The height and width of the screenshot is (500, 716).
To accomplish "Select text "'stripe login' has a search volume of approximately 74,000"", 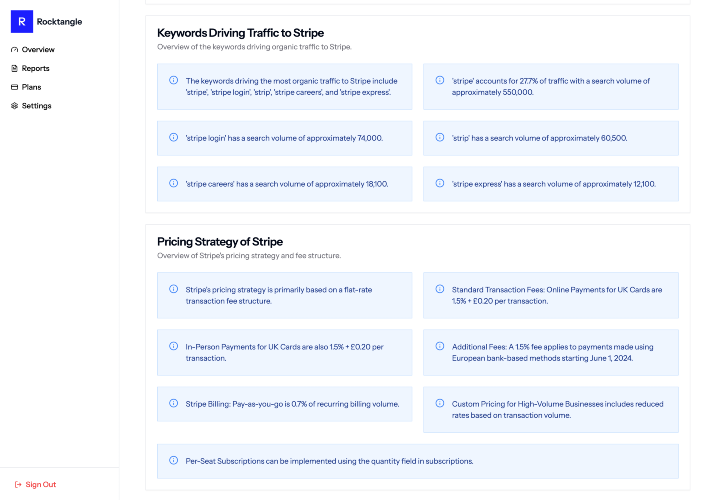I will pos(284,138).
